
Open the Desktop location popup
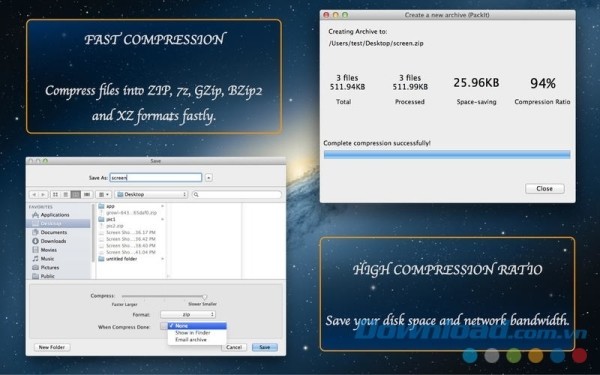[x=152, y=194]
